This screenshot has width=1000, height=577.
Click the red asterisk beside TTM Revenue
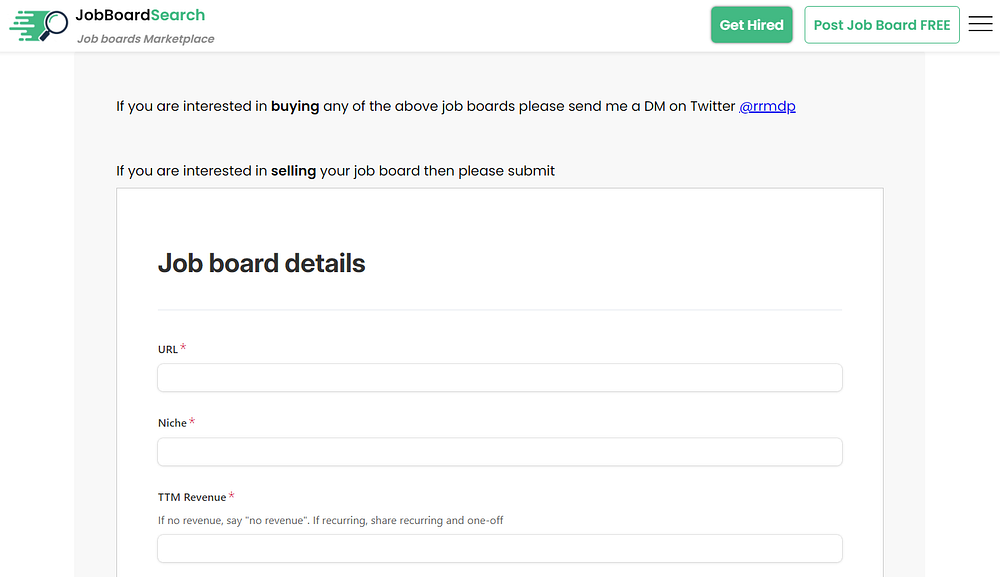point(232,496)
